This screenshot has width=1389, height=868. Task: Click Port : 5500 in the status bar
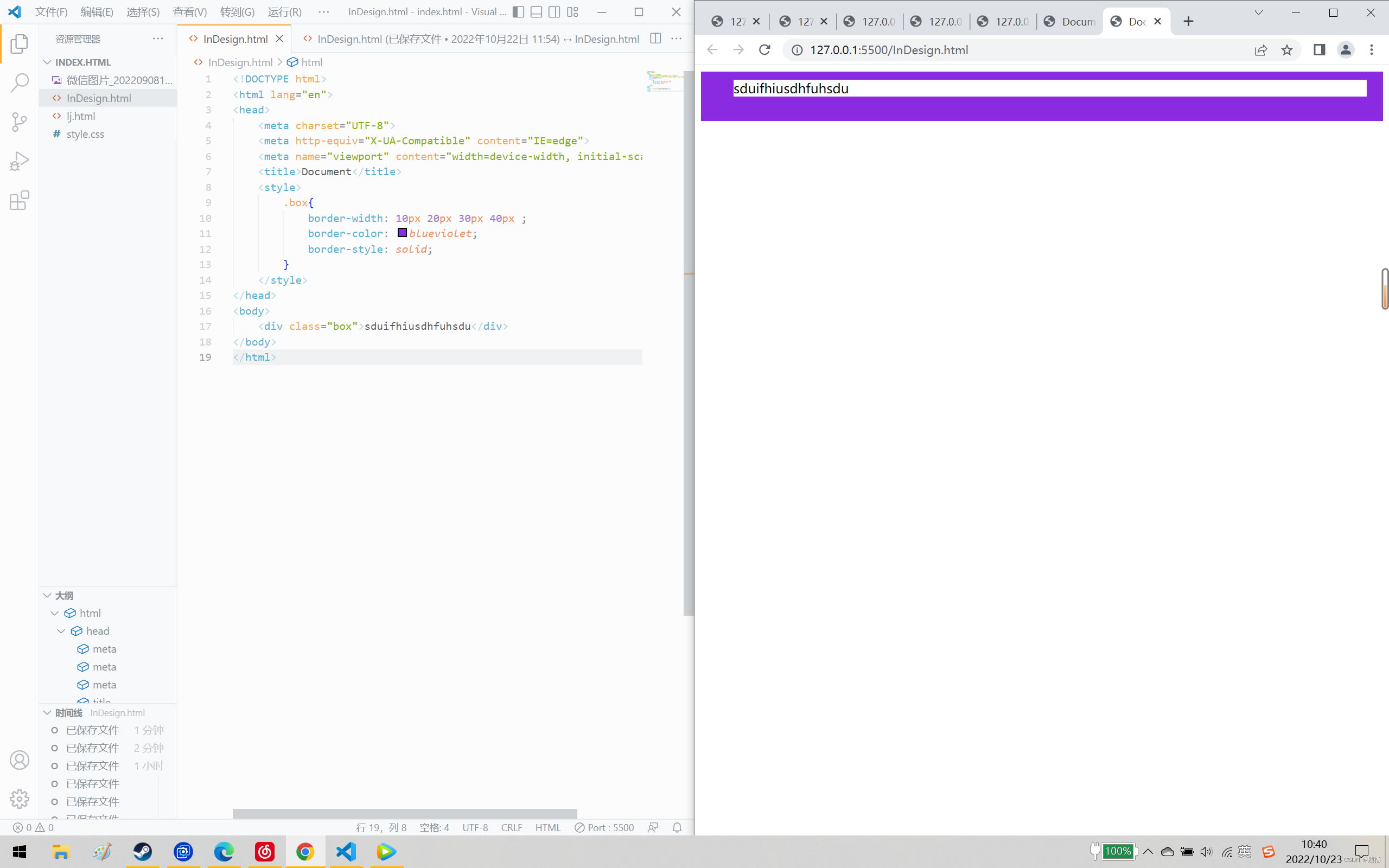point(604,827)
